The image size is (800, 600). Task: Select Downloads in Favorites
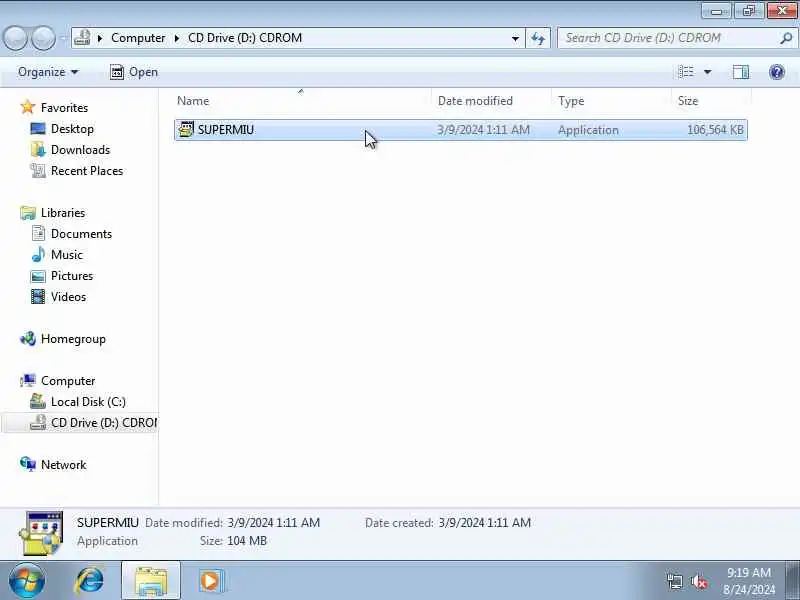[80, 149]
